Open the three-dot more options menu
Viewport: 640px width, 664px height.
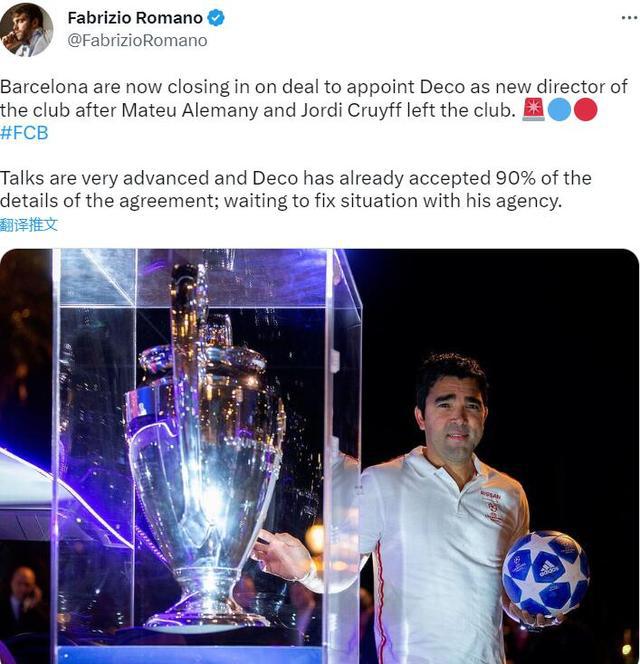coord(630,18)
